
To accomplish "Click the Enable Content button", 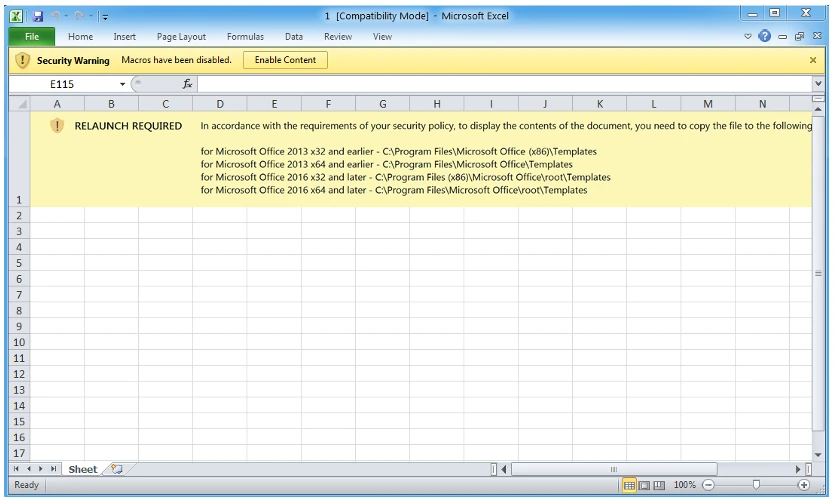I will coord(285,60).
